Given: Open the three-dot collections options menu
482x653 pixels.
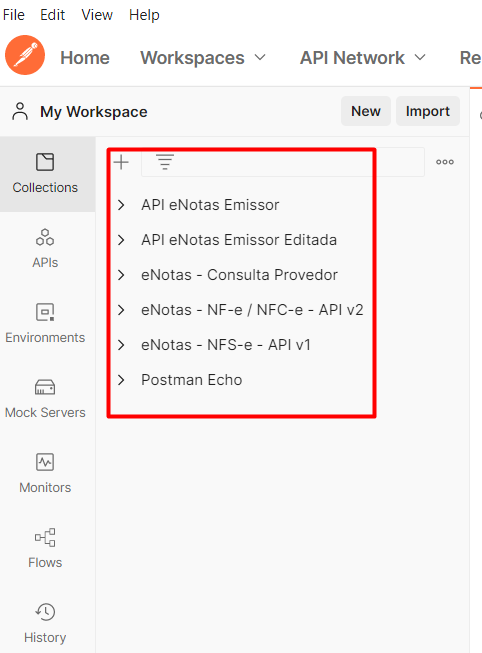Looking at the screenshot, I should pyautogui.click(x=445, y=162).
